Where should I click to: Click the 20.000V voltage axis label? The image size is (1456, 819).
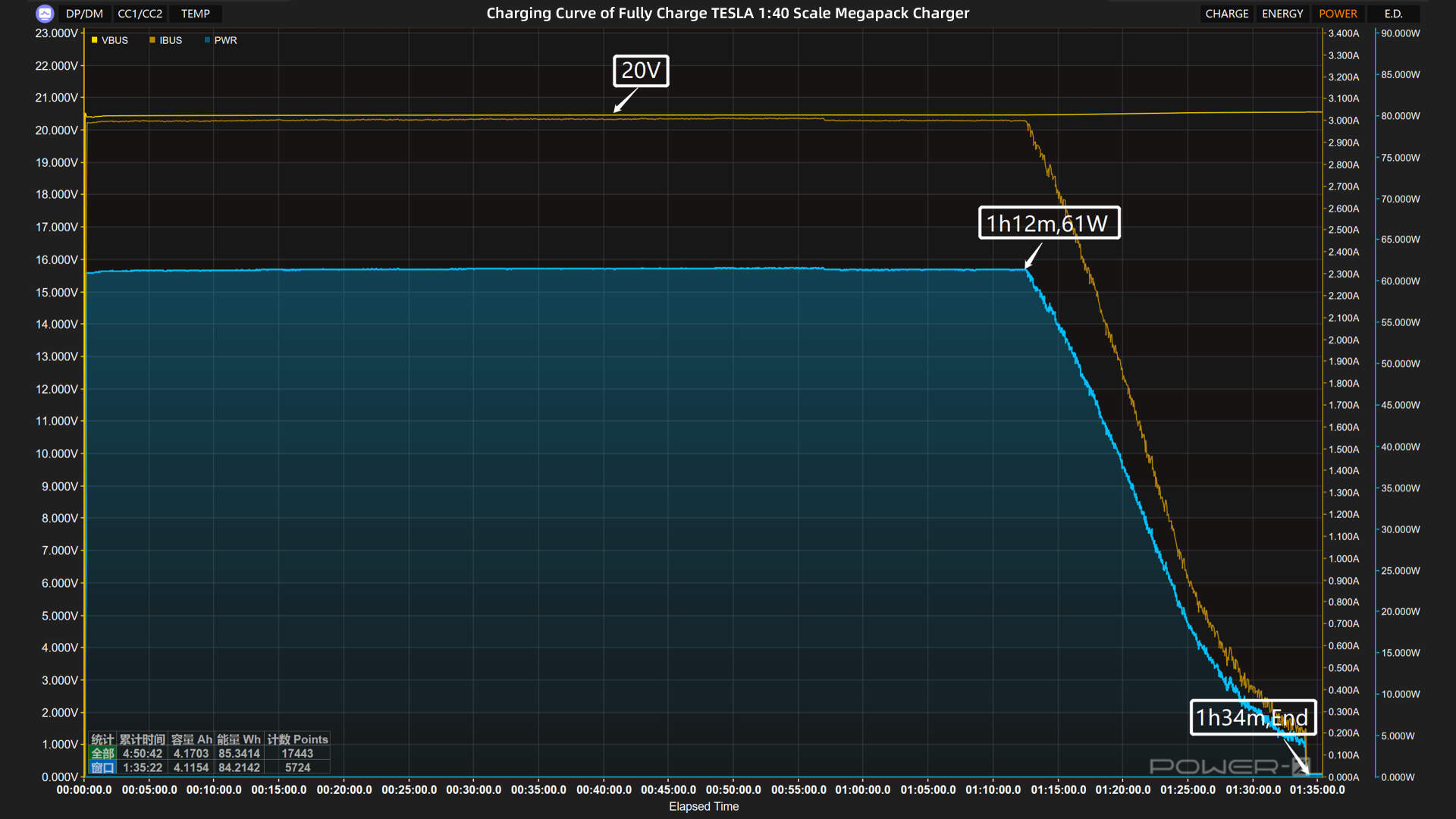tap(56, 130)
